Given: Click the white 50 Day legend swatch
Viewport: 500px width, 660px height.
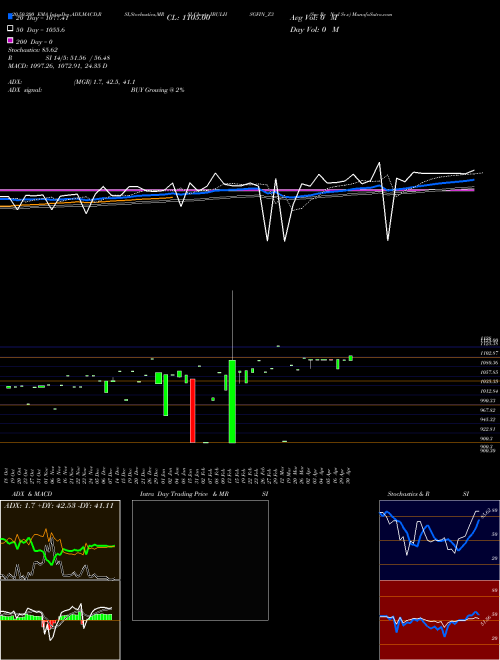Looking at the screenshot, I should 10,29.
